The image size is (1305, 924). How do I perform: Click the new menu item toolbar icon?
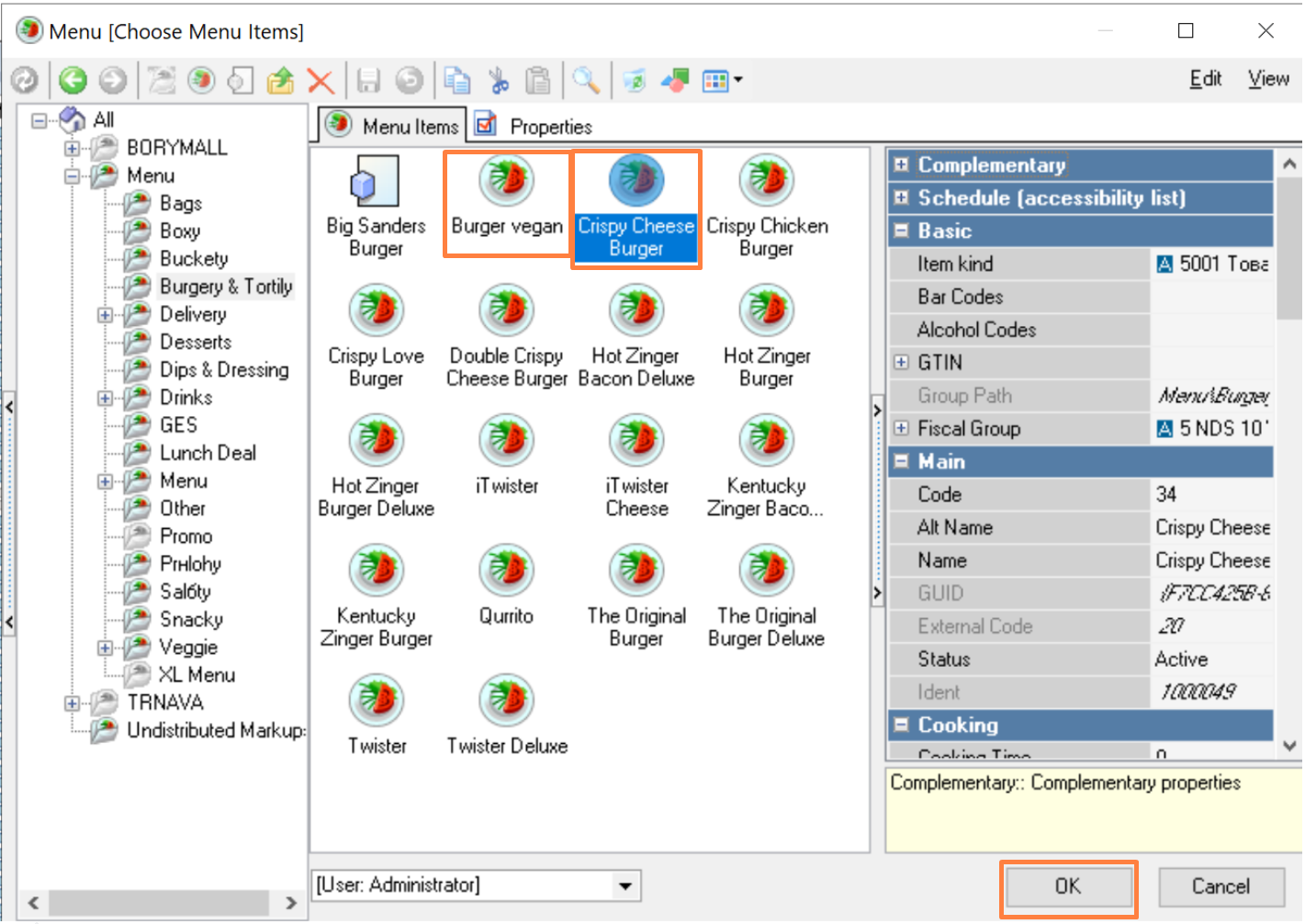pyautogui.click(x=201, y=81)
